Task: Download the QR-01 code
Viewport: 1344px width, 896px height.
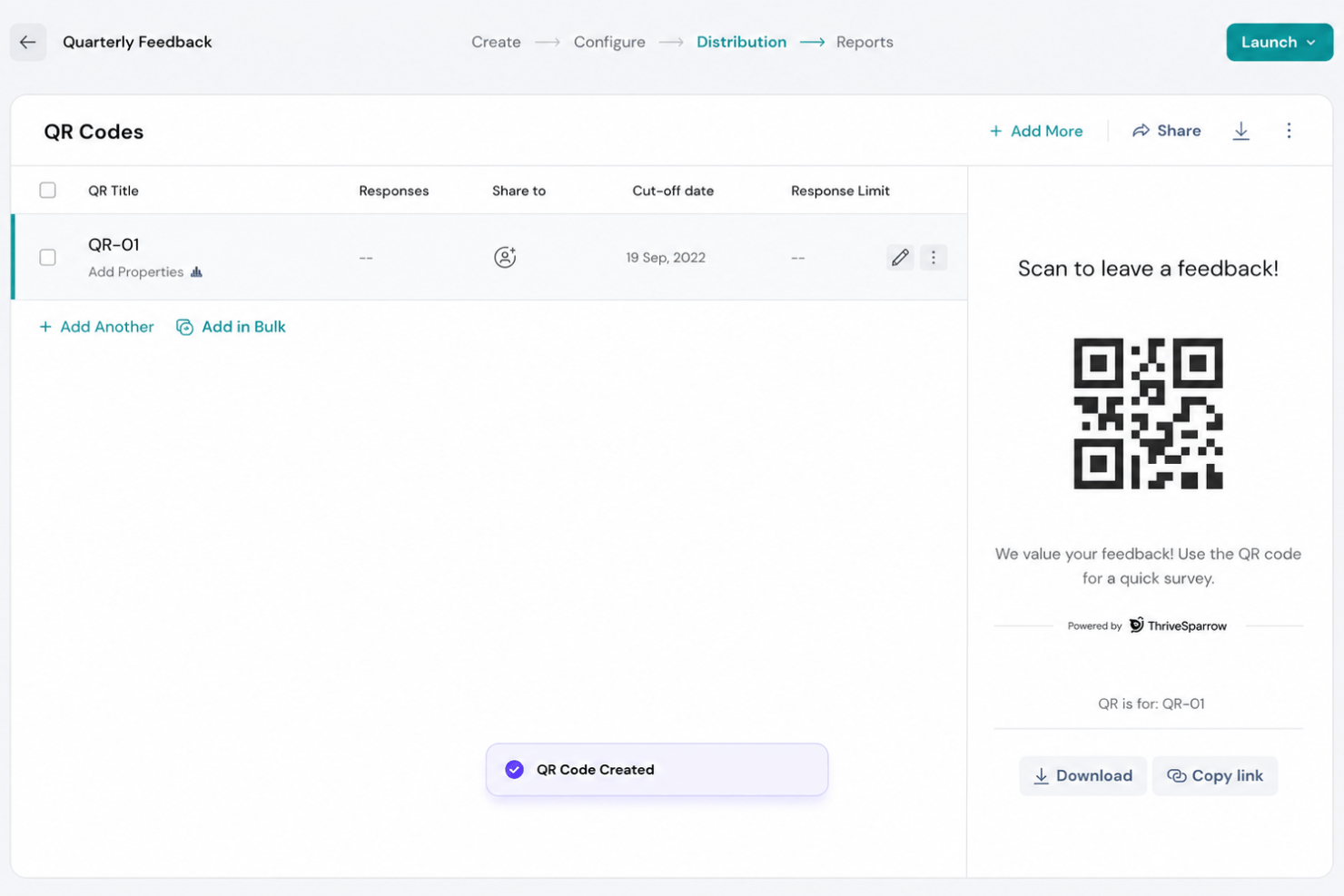Action: click(1082, 775)
